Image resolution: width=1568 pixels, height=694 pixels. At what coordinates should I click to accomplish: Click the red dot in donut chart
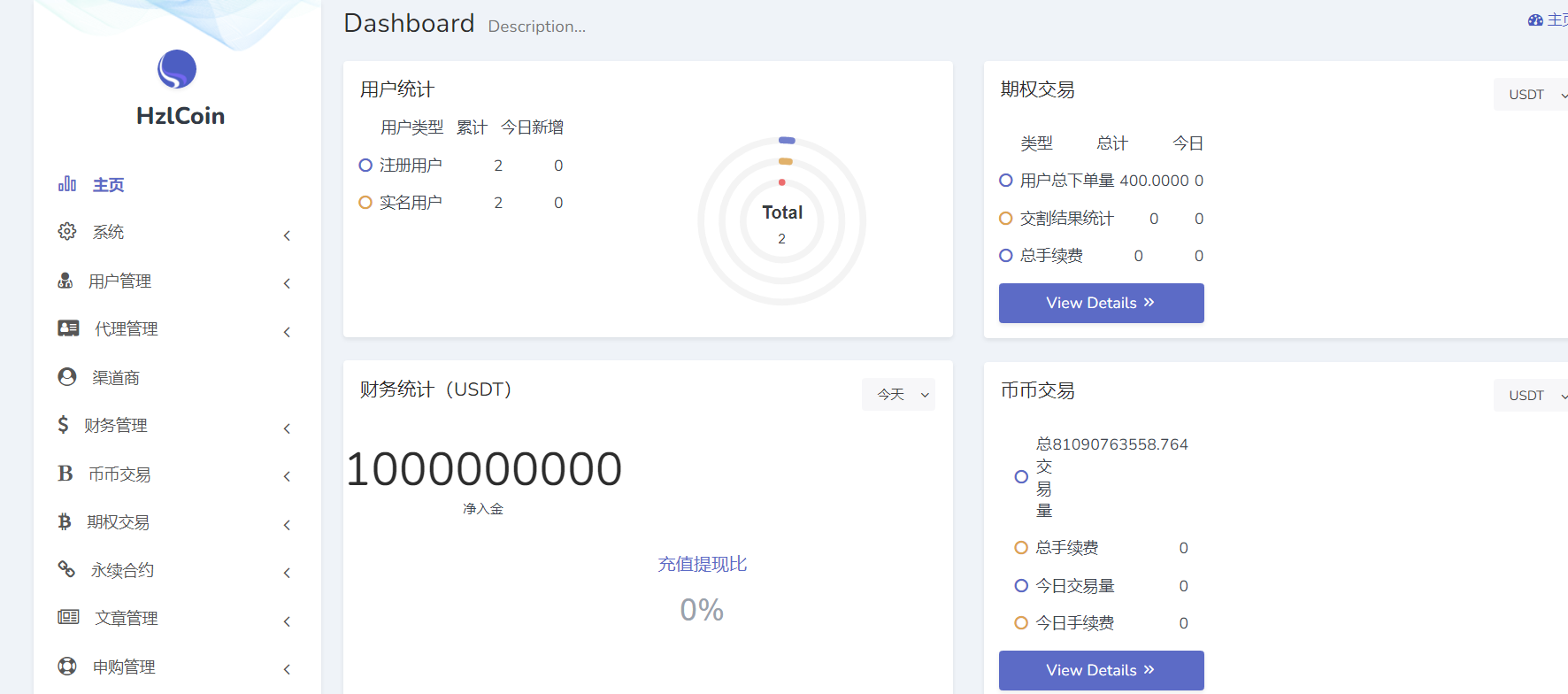(x=782, y=182)
